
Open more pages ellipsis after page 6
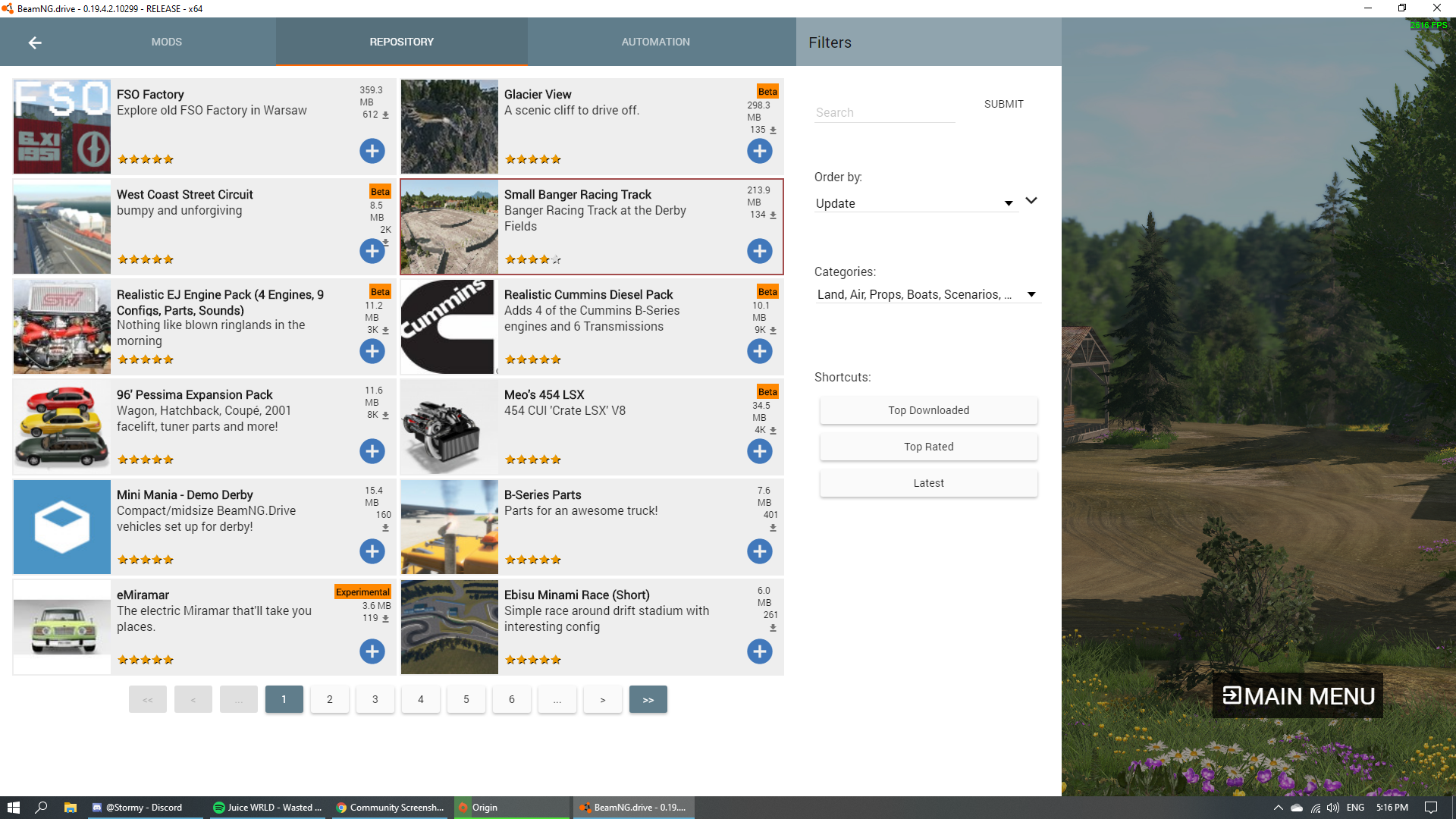[x=557, y=699]
